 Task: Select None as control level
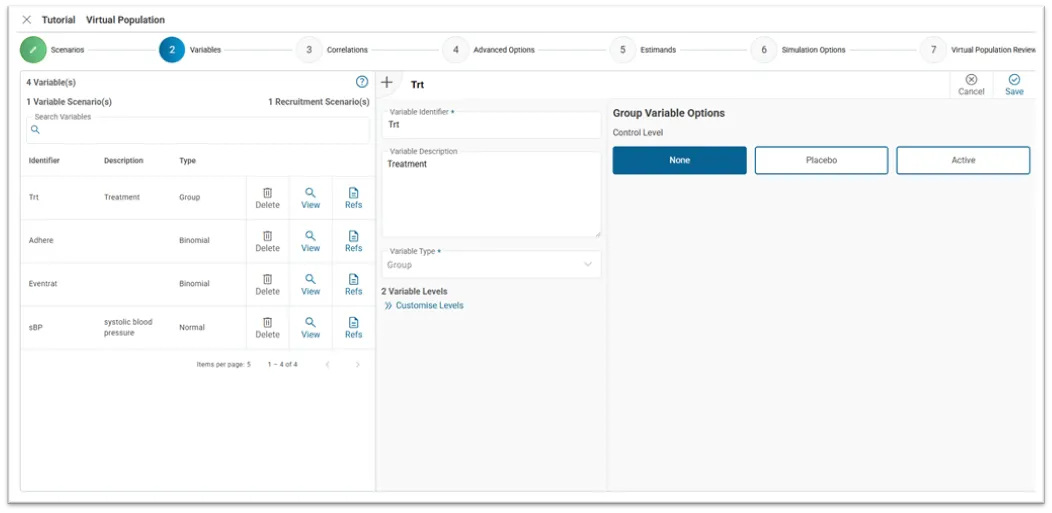679,160
